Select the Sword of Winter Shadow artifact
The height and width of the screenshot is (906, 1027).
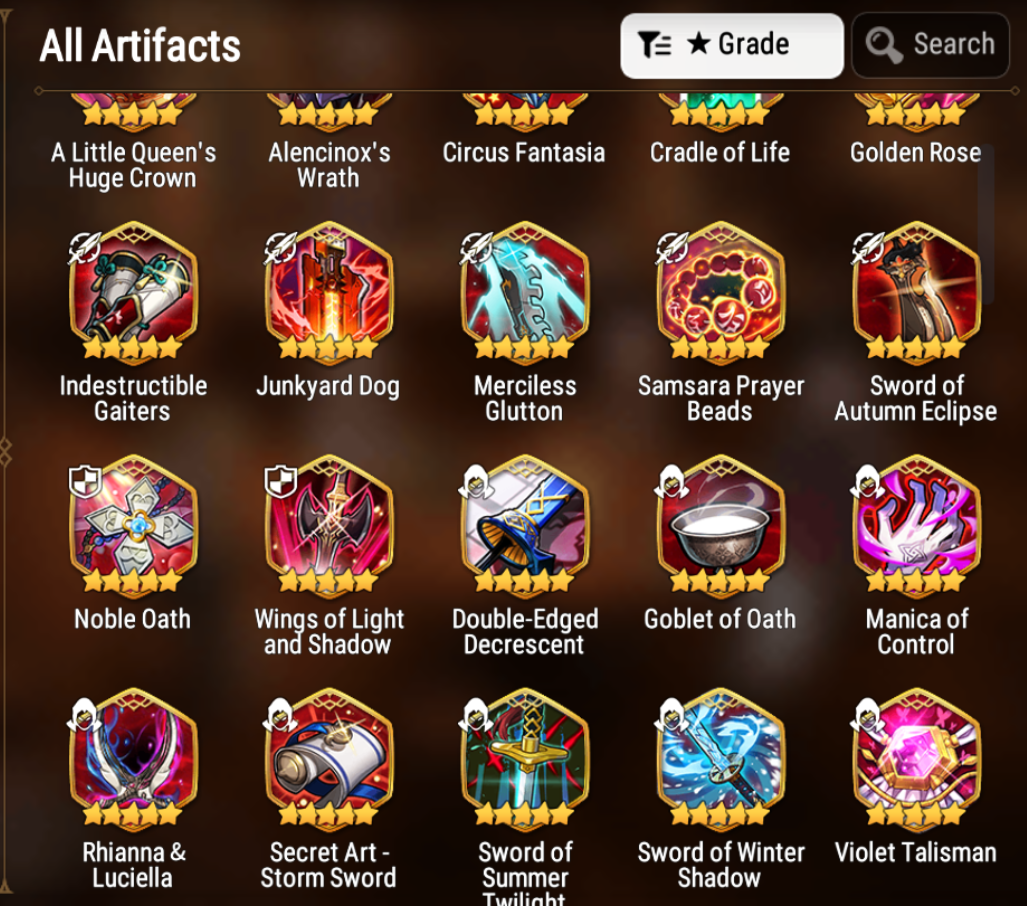tap(720, 759)
